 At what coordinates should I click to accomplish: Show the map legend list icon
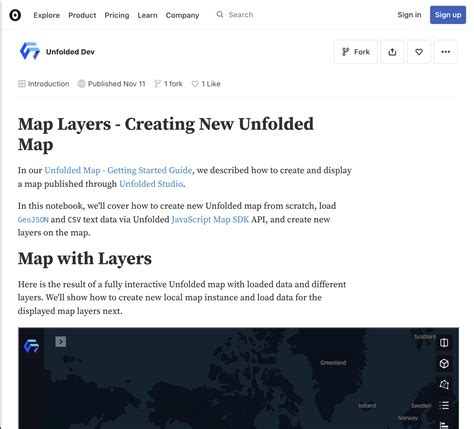[x=444, y=405]
